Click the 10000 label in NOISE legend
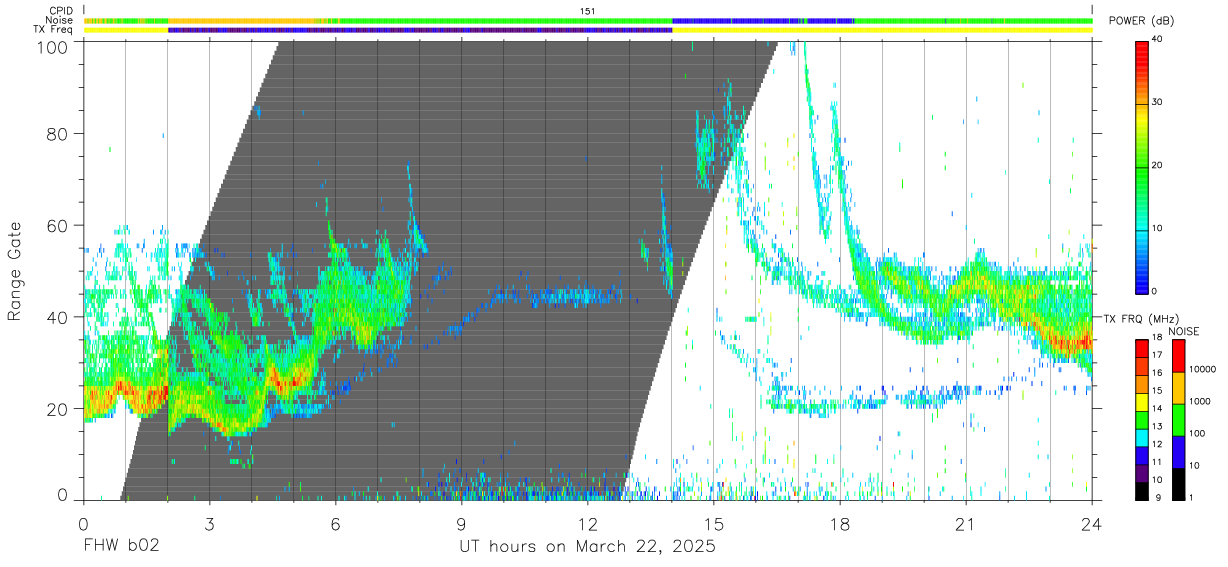 coord(1203,370)
